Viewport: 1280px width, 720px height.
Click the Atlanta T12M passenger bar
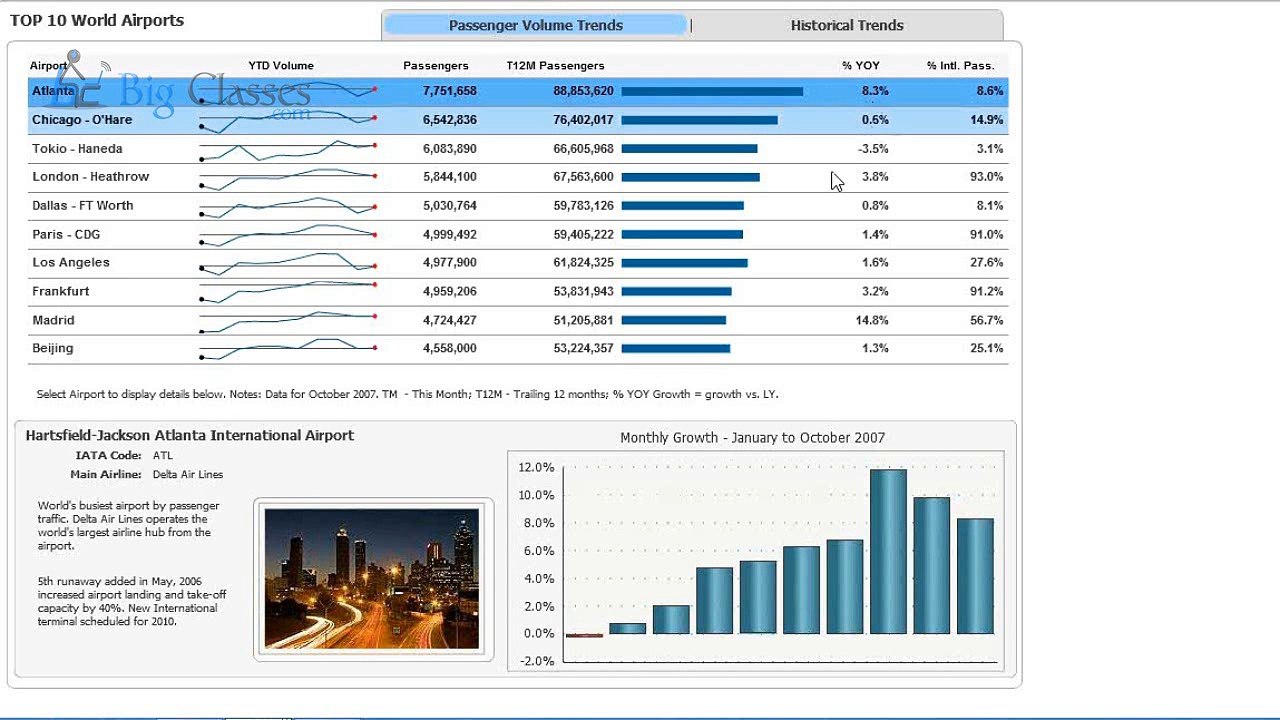tap(712, 91)
